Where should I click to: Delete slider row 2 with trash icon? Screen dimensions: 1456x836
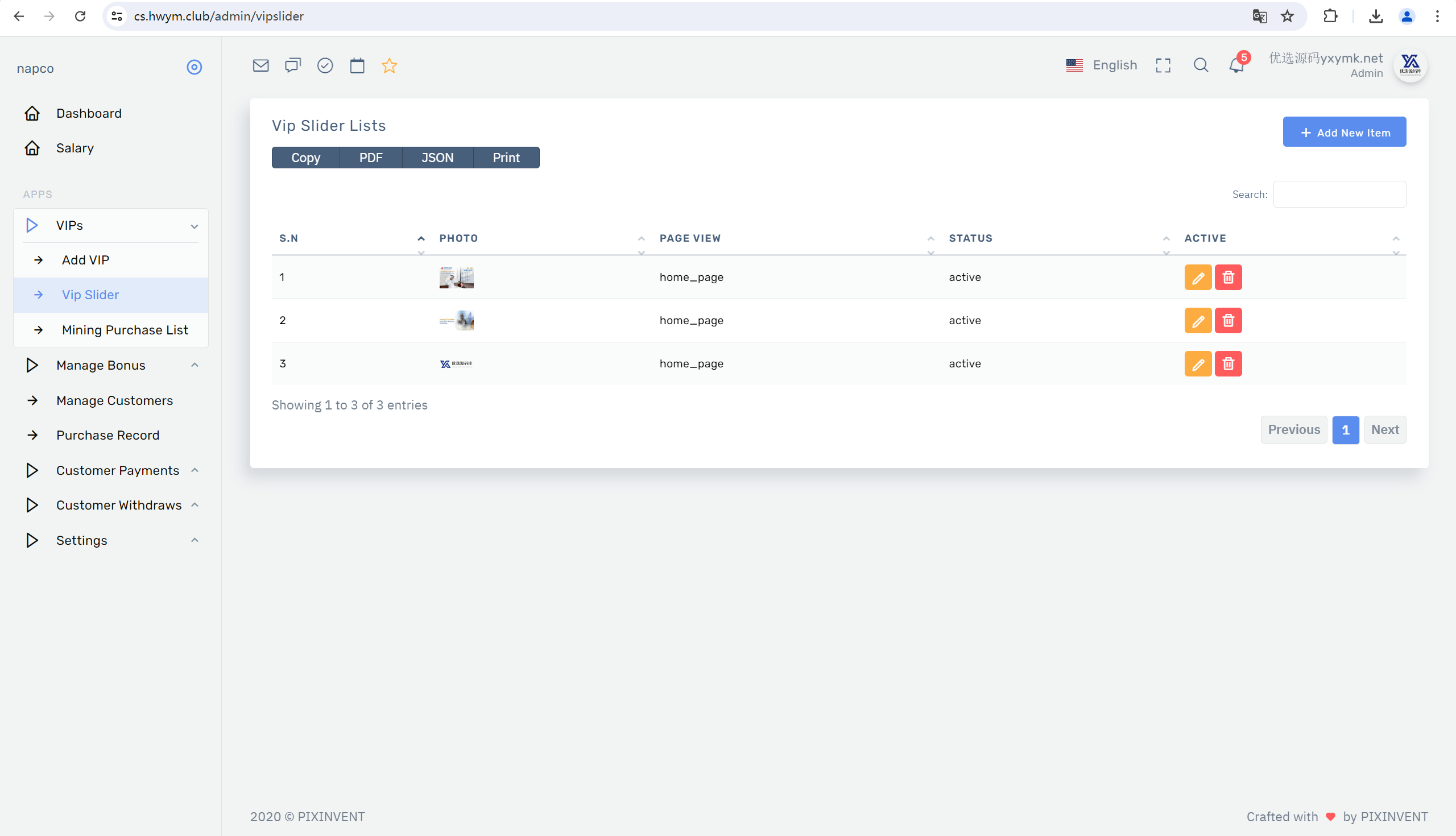click(1228, 320)
